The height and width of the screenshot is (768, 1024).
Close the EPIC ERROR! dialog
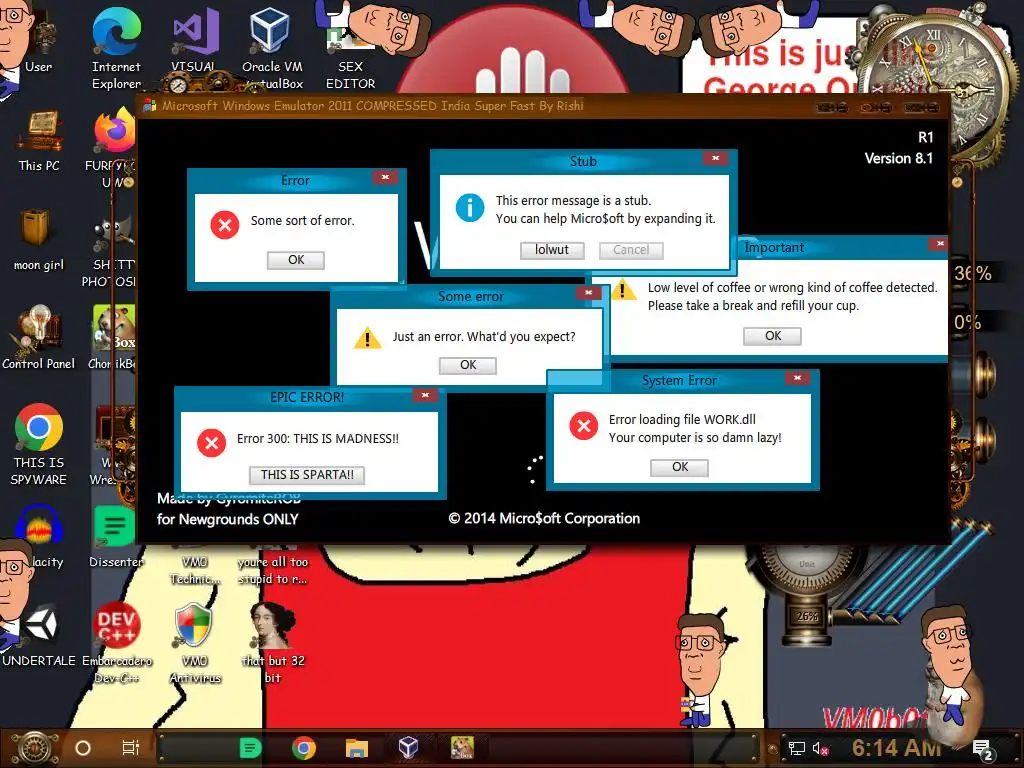pos(425,395)
